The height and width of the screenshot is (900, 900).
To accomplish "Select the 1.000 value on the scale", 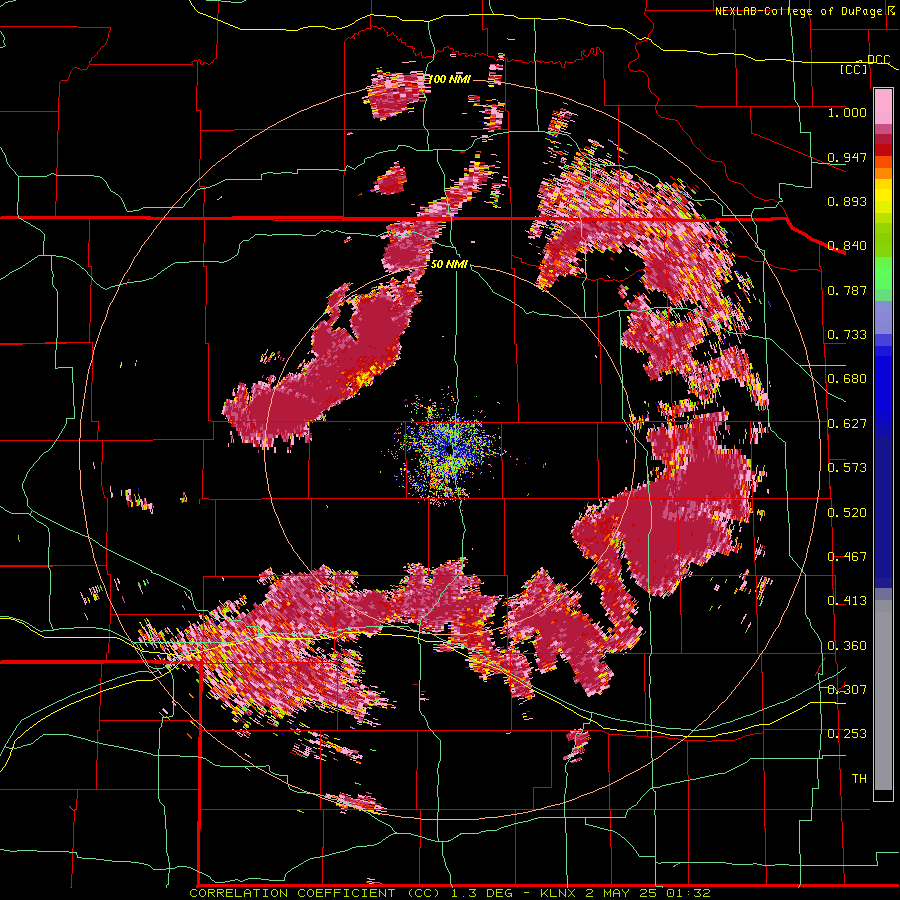I will [x=847, y=112].
